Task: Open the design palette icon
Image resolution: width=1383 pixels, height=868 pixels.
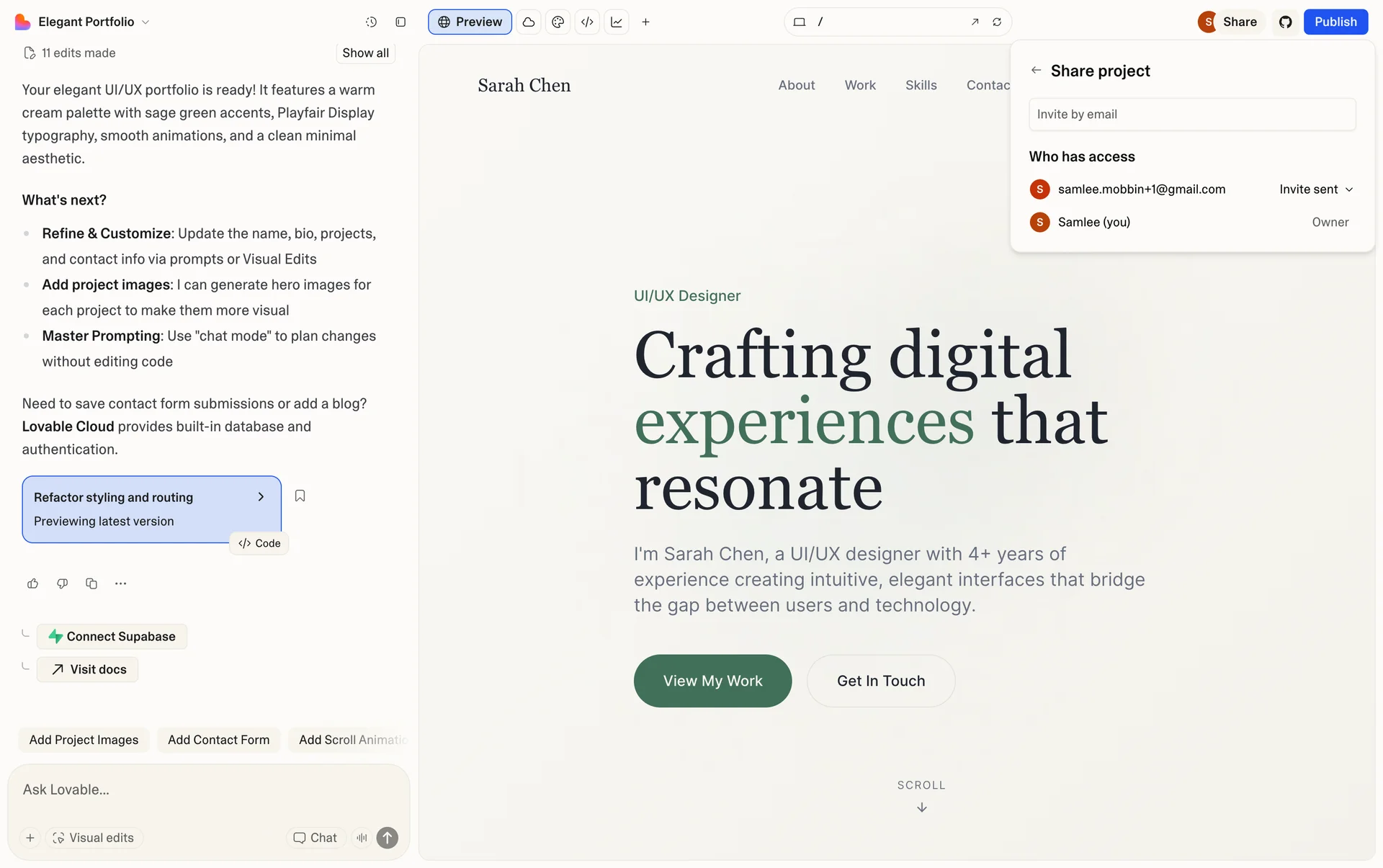Action: point(558,22)
